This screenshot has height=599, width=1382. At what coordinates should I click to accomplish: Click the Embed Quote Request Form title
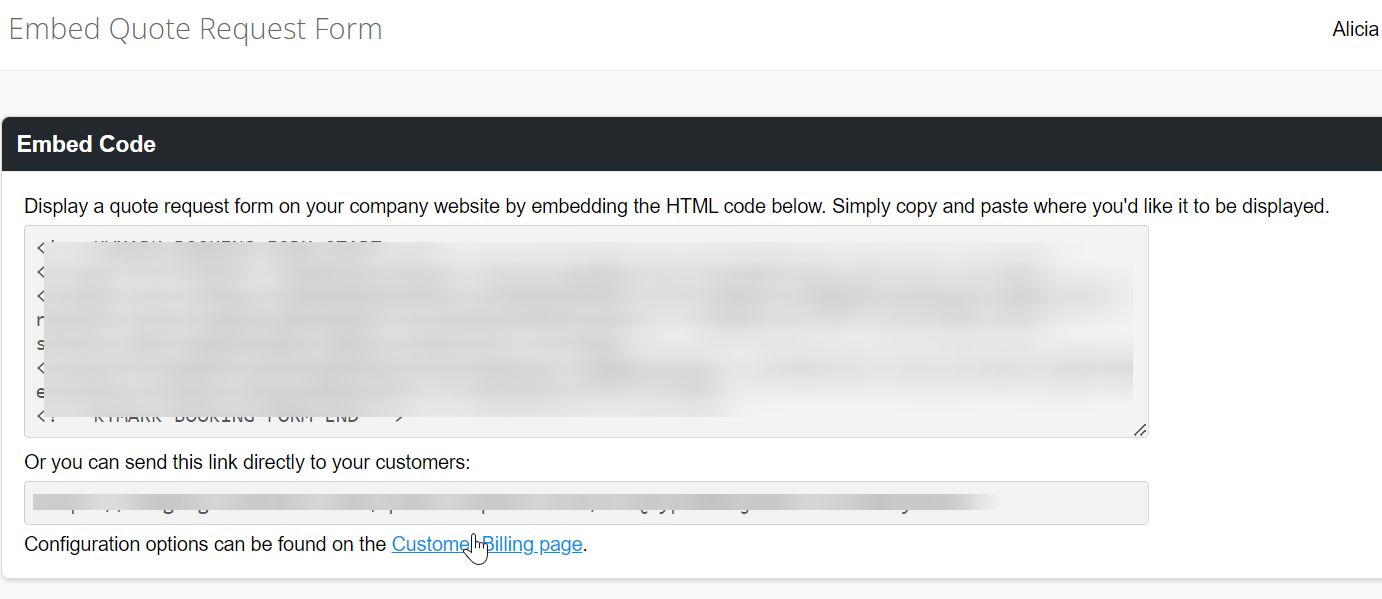pyautogui.click(x=196, y=29)
